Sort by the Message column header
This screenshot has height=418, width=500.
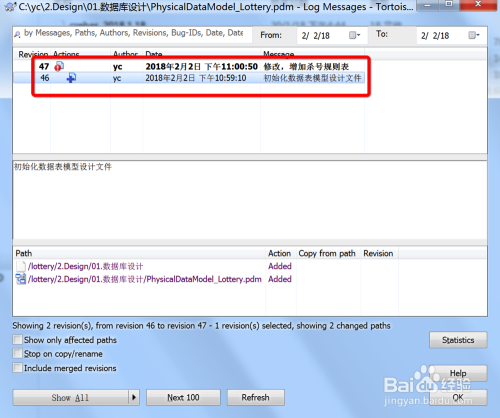click(279, 54)
